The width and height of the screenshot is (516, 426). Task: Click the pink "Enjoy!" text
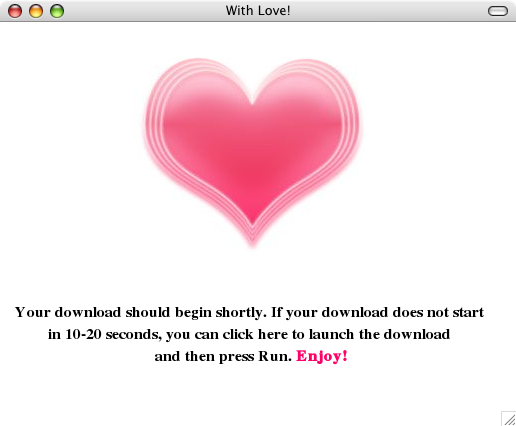(x=322, y=356)
